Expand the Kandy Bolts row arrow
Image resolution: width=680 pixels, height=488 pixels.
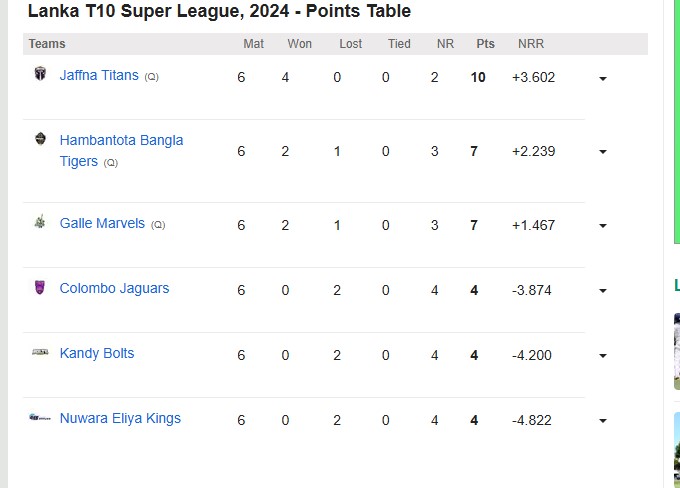tap(603, 356)
